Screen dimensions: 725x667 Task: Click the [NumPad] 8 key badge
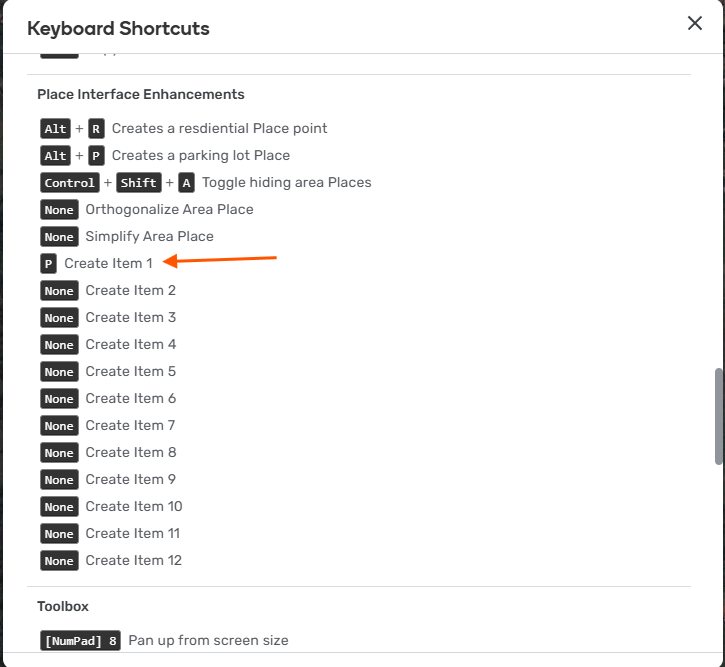(80, 641)
